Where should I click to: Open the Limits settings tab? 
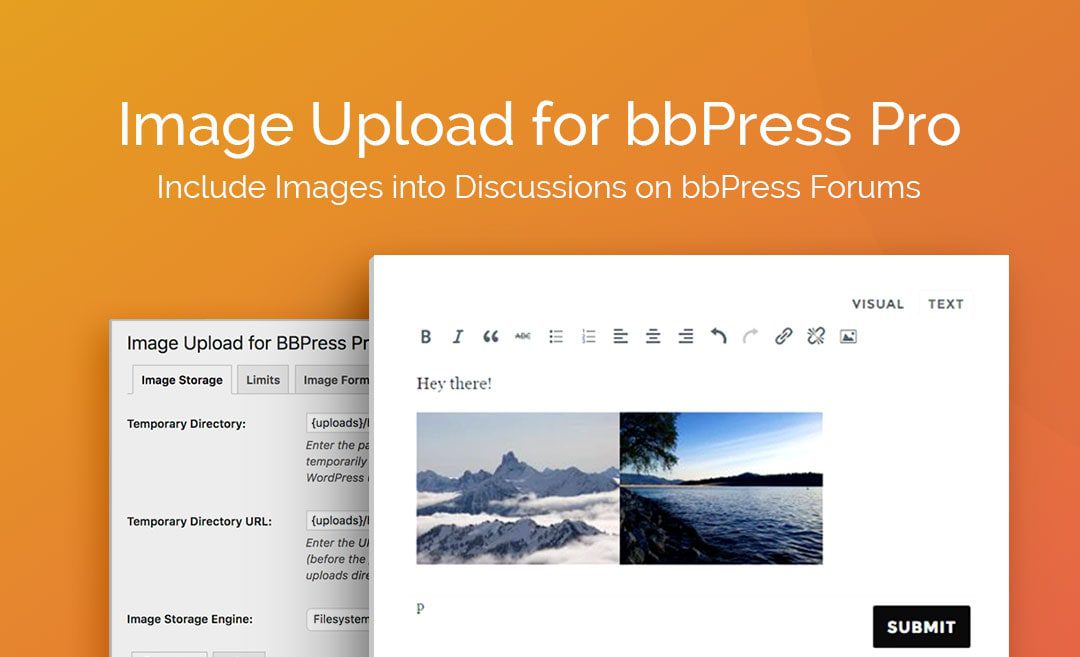[x=262, y=379]
